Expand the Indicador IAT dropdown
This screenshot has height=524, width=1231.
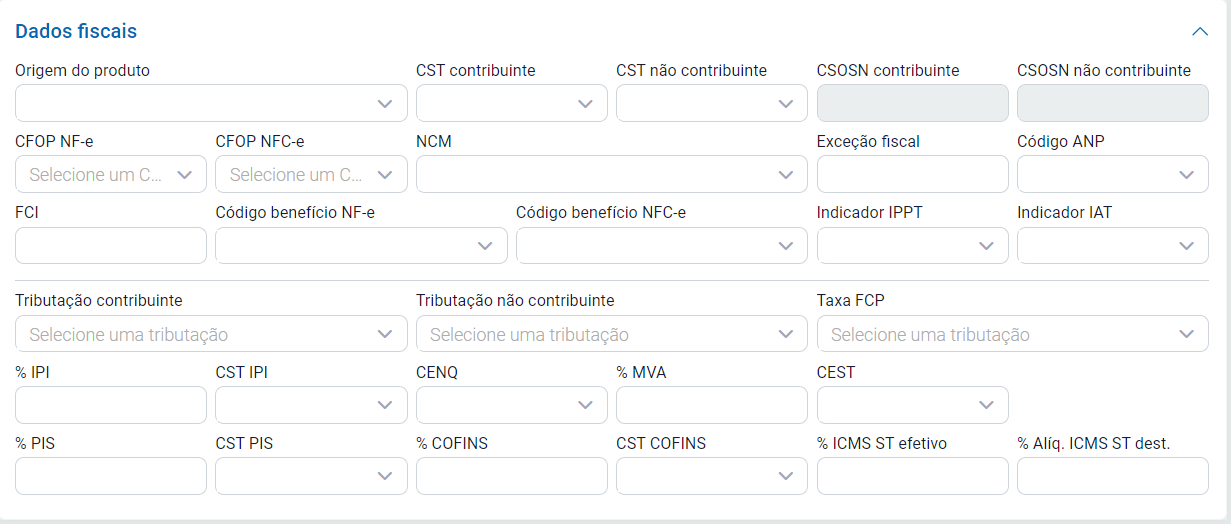(1112, 245)
